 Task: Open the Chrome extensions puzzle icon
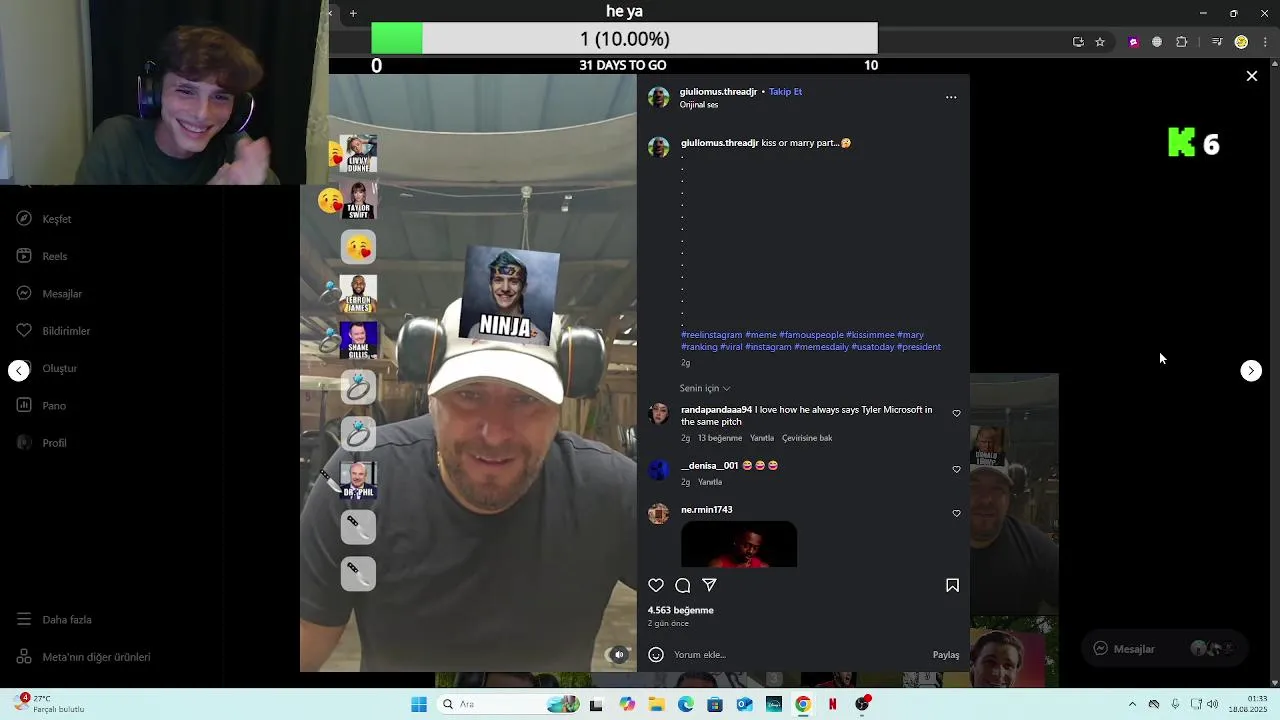pos(1182,42)
